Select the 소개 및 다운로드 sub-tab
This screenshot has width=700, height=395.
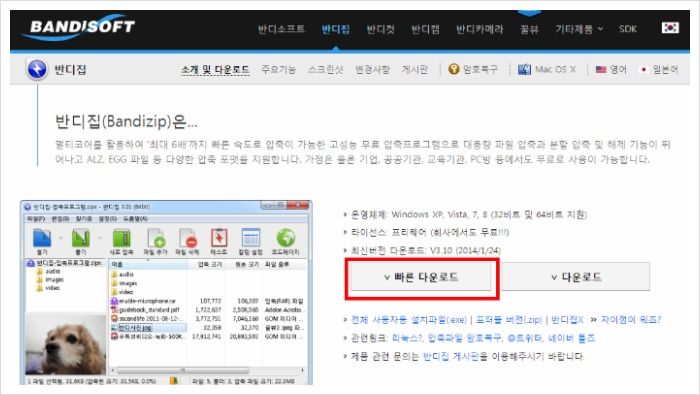[215, 70]
